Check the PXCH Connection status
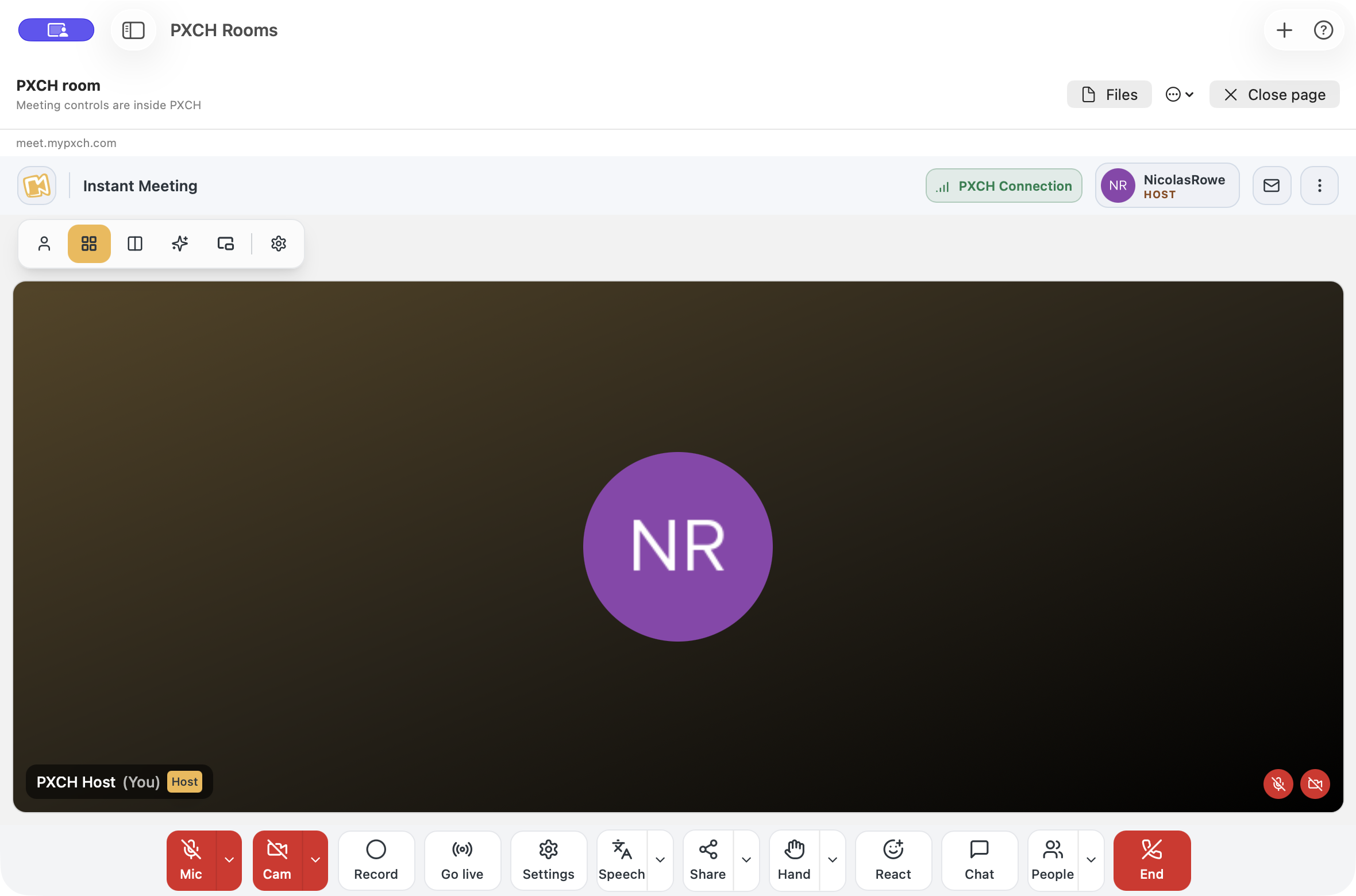1356x896 pixels. click(x=1004, y=186)
